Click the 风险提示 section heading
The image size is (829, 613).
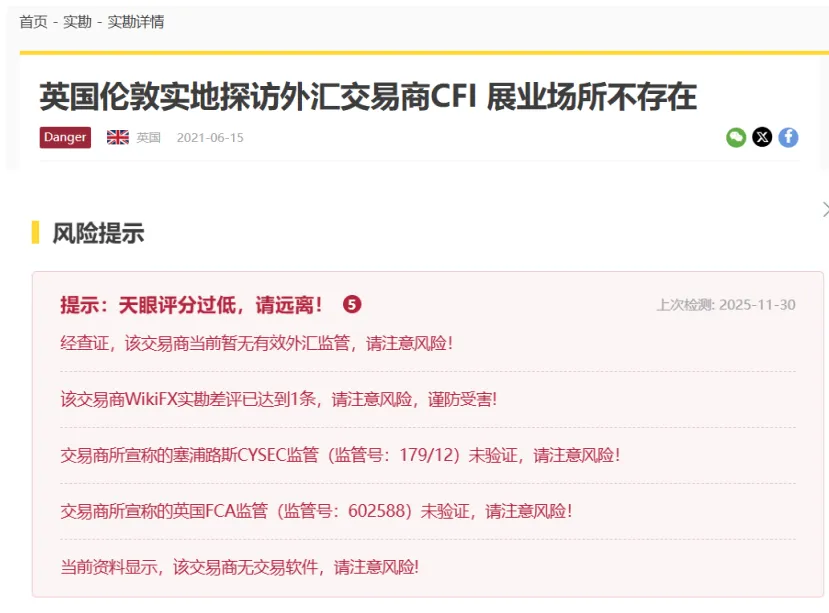pos(98,233)
